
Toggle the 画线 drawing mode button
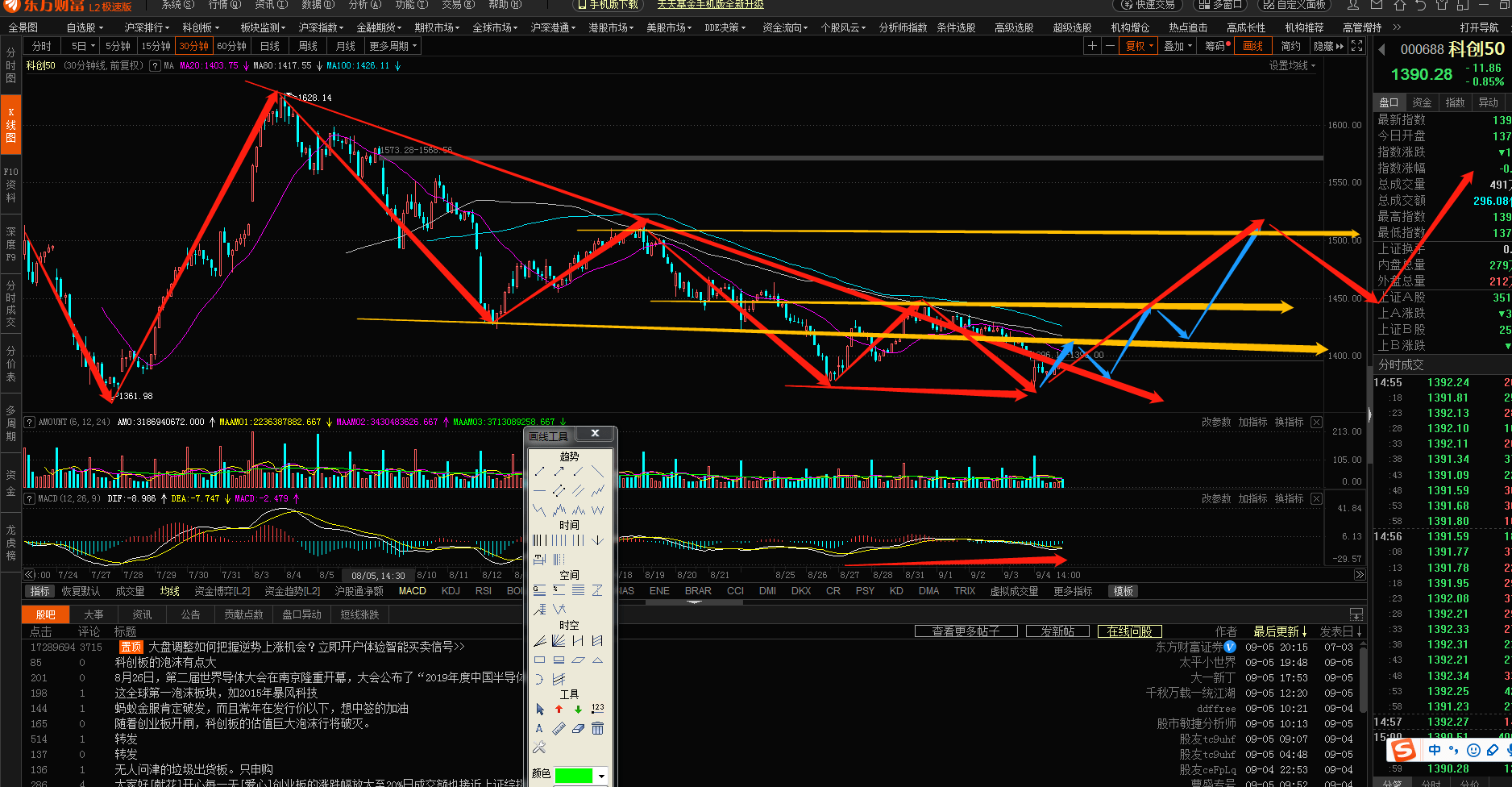point(1253,46)
